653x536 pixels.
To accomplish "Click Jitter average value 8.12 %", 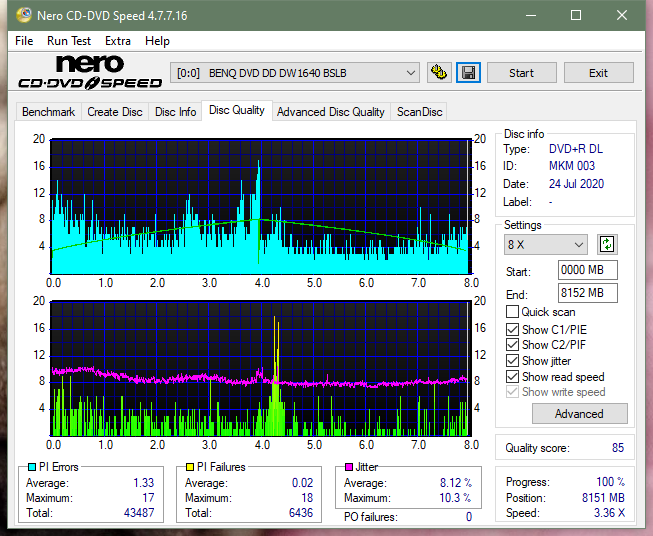I will 456,483.
